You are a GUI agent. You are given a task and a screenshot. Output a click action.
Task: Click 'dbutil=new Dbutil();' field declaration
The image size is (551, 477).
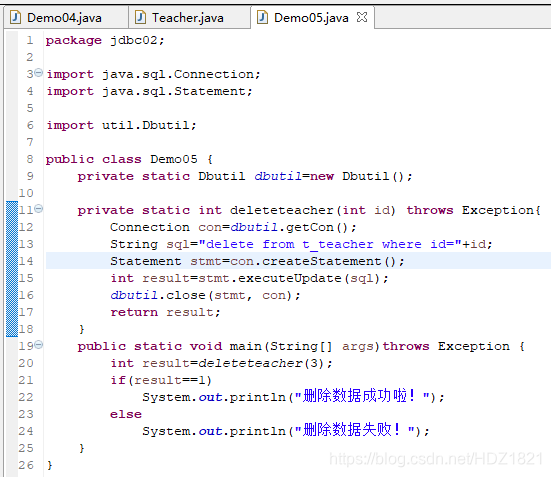pyautogui.click(x=333, y=176)
